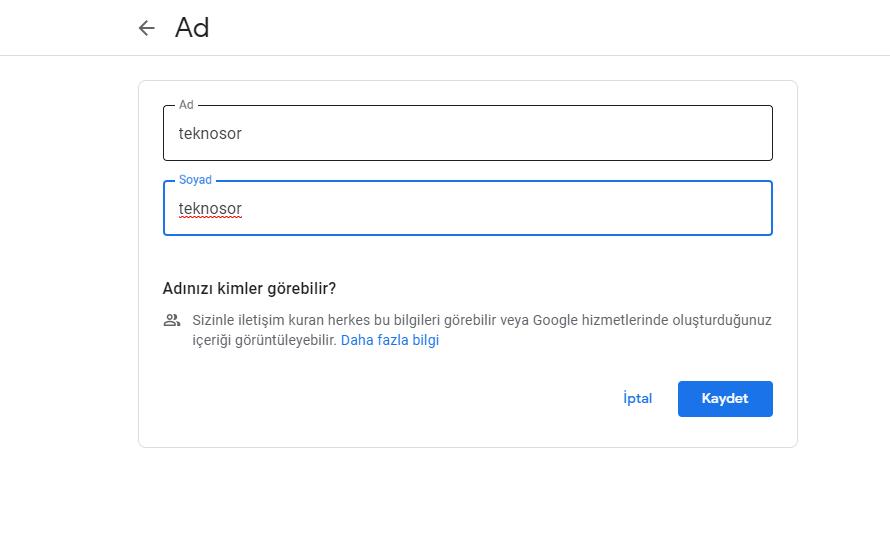
Task: Click the blue Soyad field label
Action: (195, 180)
